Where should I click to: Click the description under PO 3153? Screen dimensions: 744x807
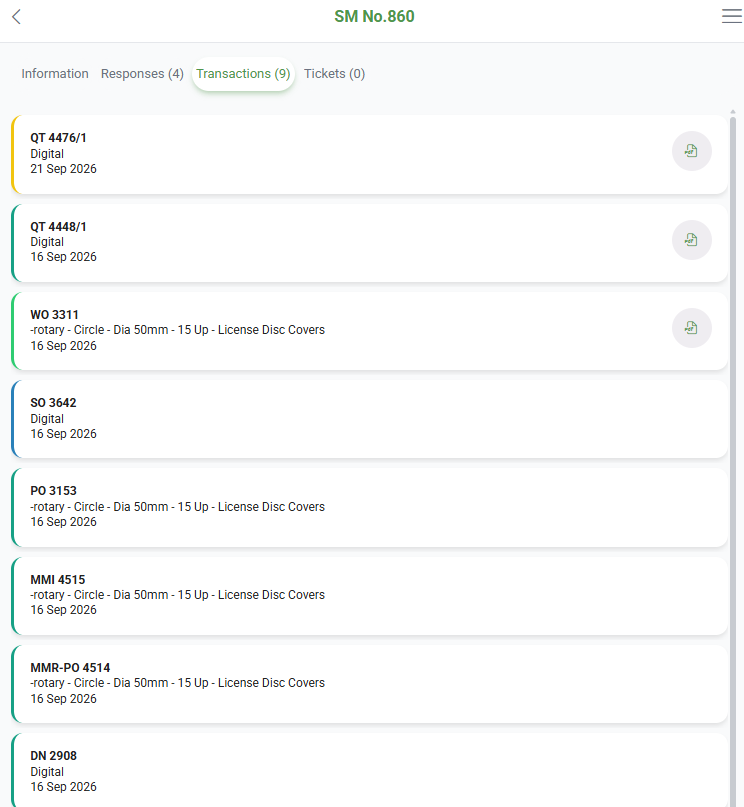coord(178,507)
